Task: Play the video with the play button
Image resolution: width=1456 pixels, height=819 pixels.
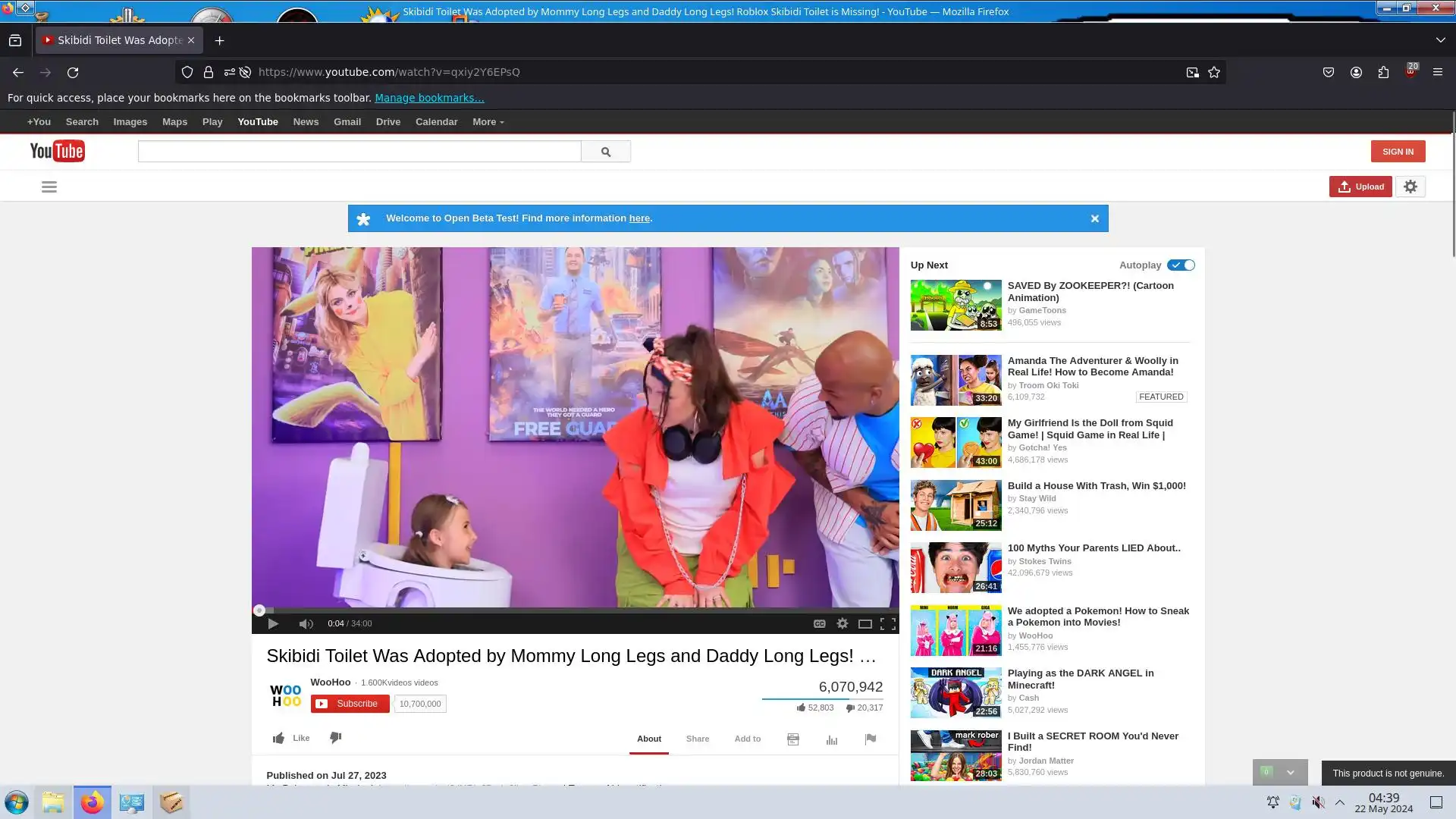Action: 273,623
